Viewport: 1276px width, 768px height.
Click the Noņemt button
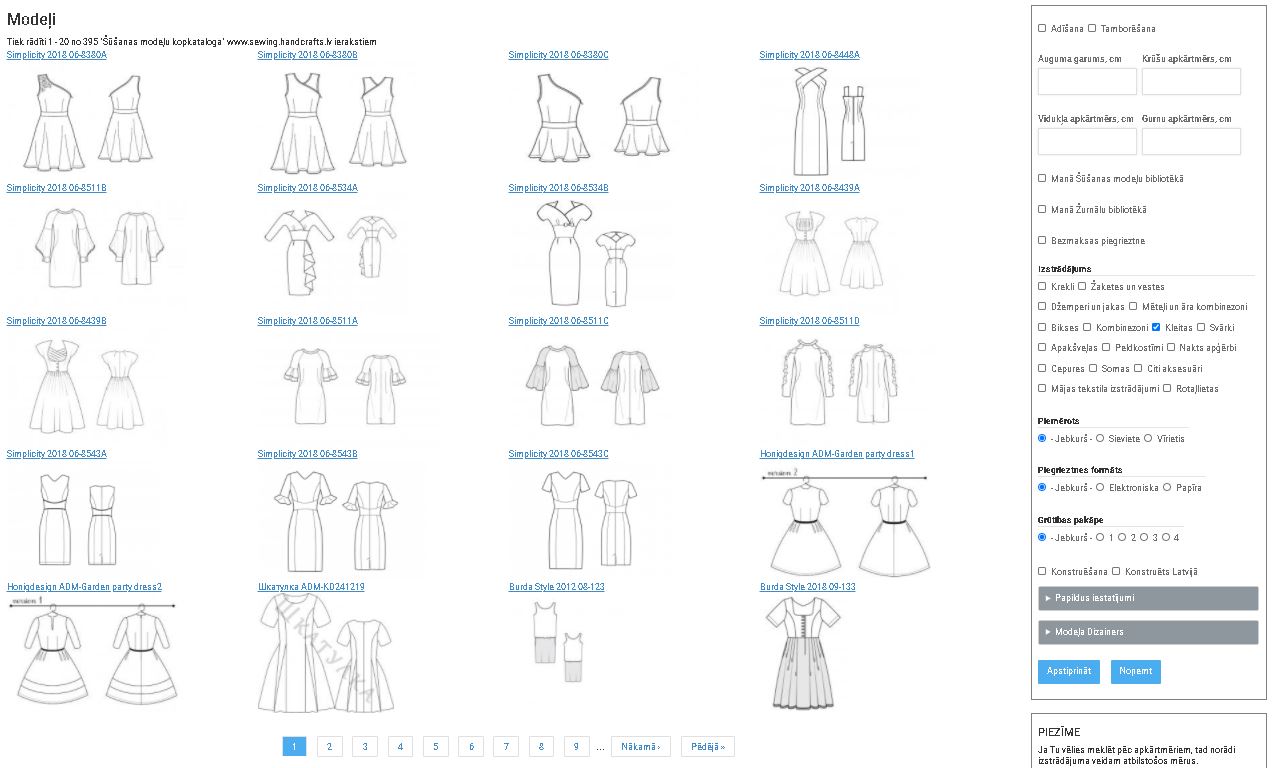point(1136,672)
